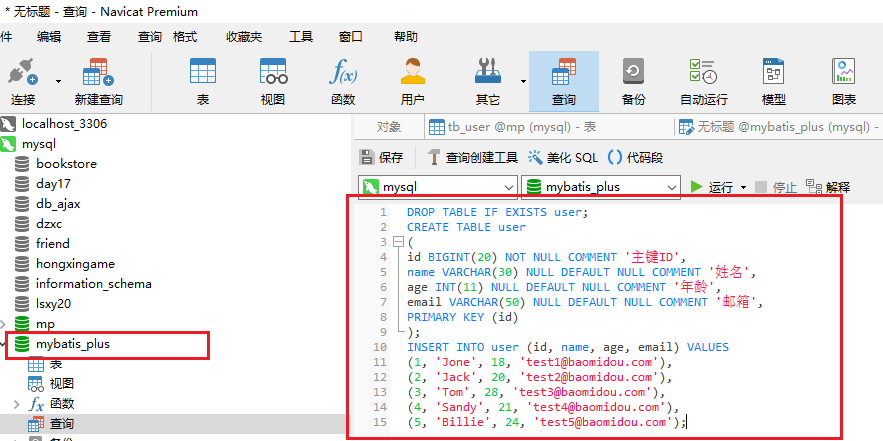Create a new query with 新建查询
This screenshot has height=441, width=883.
[99, 82]
